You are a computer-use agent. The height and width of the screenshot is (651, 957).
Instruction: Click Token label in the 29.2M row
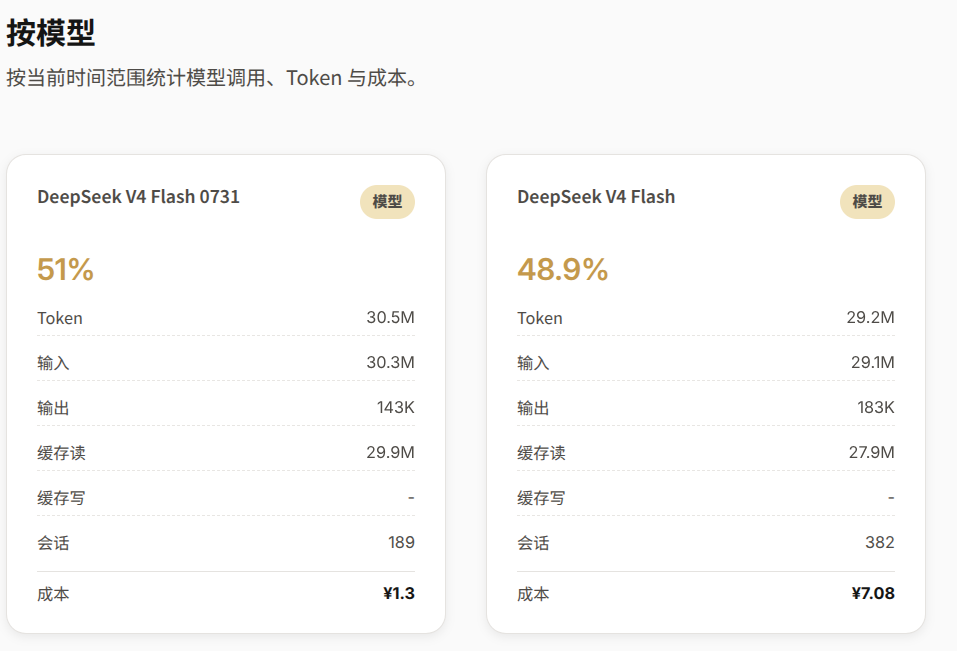[x=540, y=318]
